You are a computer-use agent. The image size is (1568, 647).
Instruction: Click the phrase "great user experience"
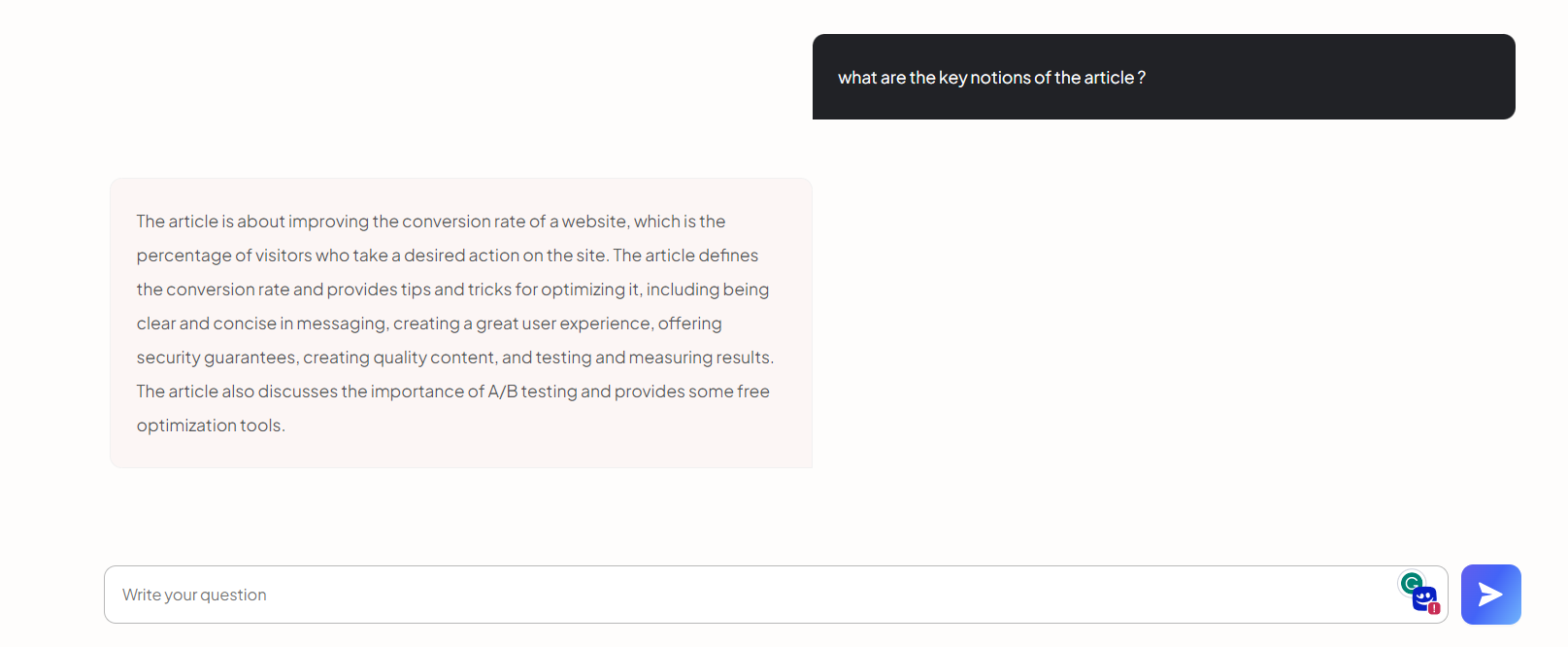pyautogui.click(x=563, y=323)
